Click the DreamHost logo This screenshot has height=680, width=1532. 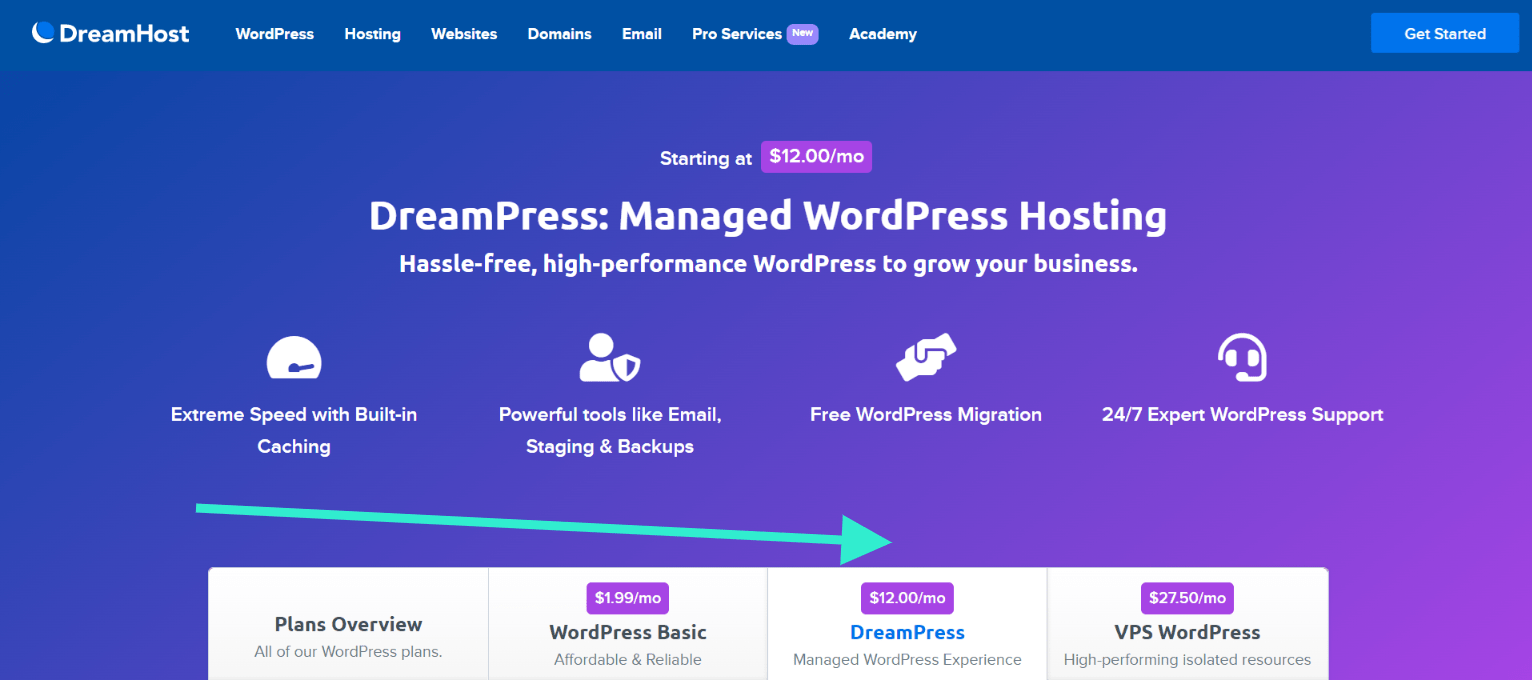coord(110,34)
